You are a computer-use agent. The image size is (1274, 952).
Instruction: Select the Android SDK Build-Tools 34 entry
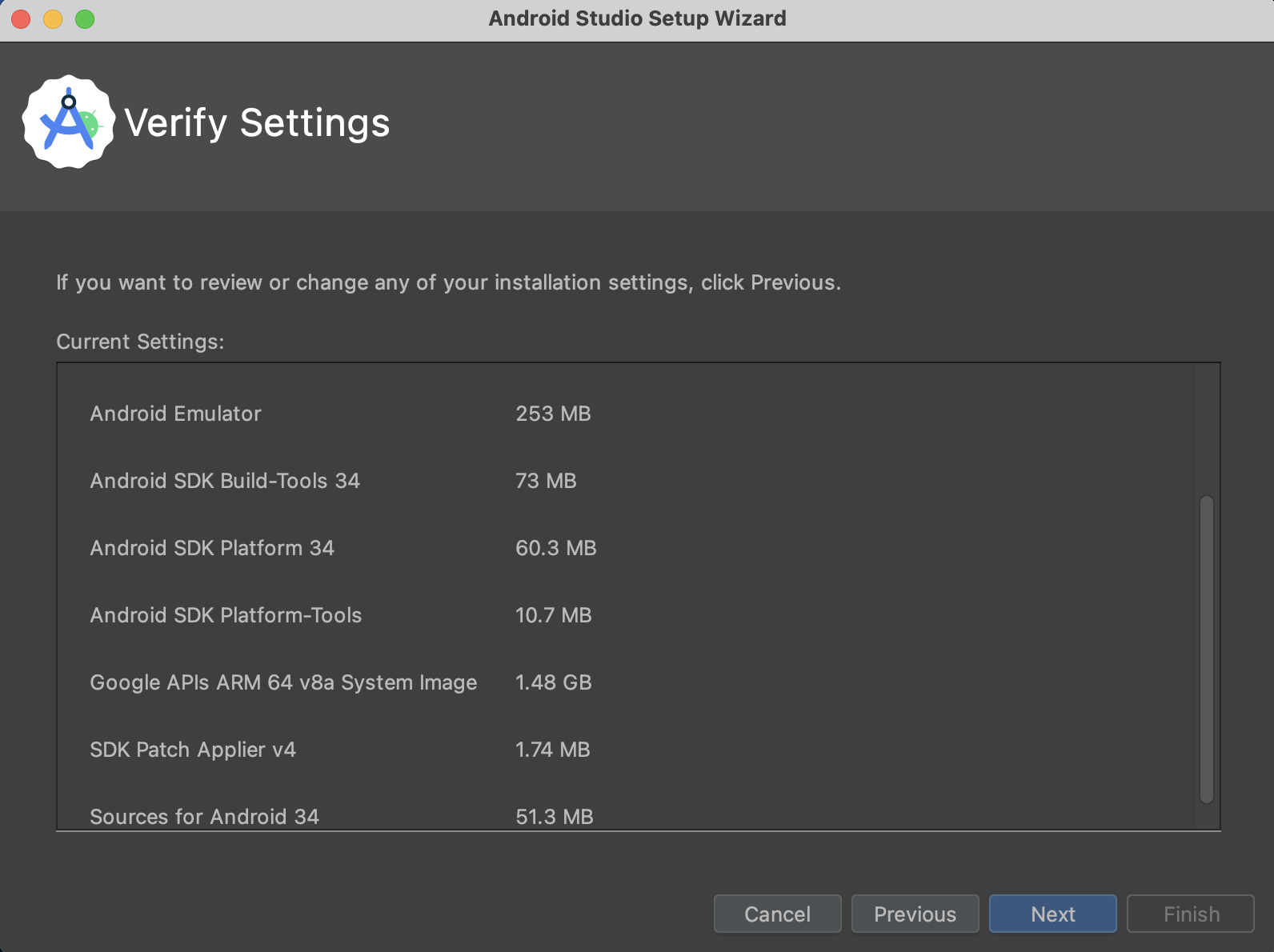pos(225,481)
